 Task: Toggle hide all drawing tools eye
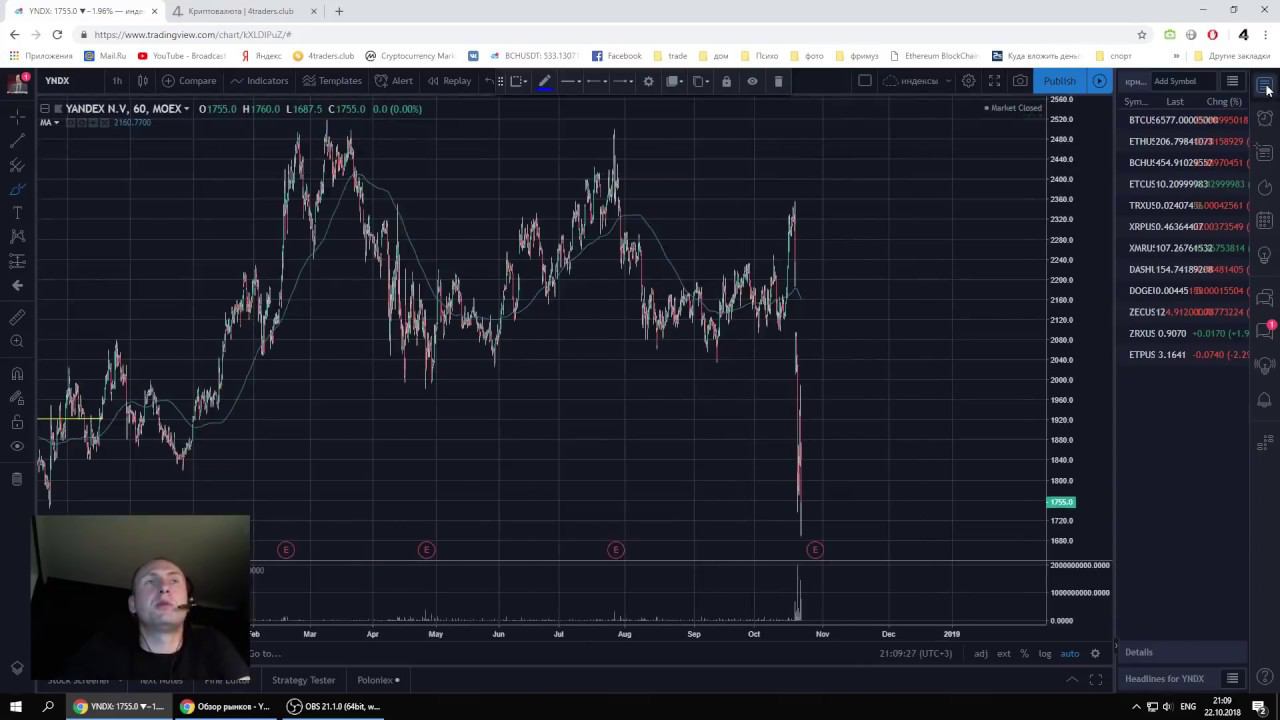tap(17, 446)
